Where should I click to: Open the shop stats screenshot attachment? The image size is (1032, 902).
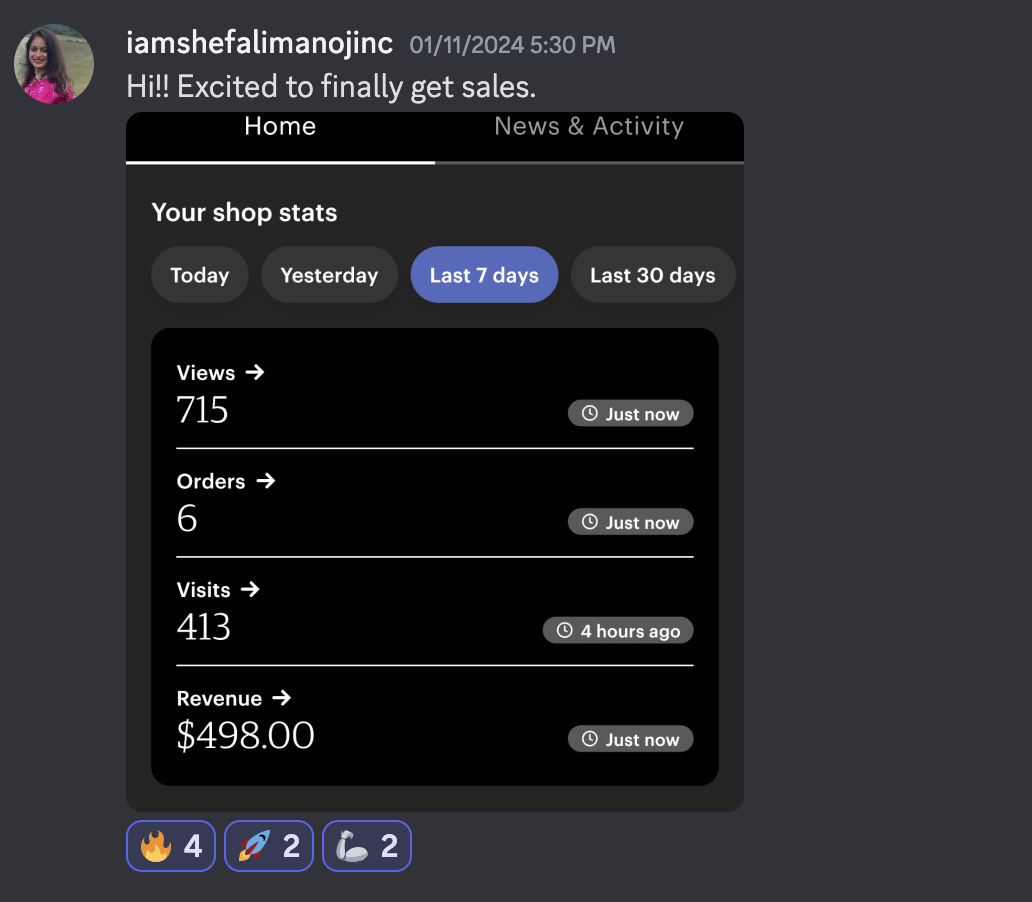coord(435,462)
